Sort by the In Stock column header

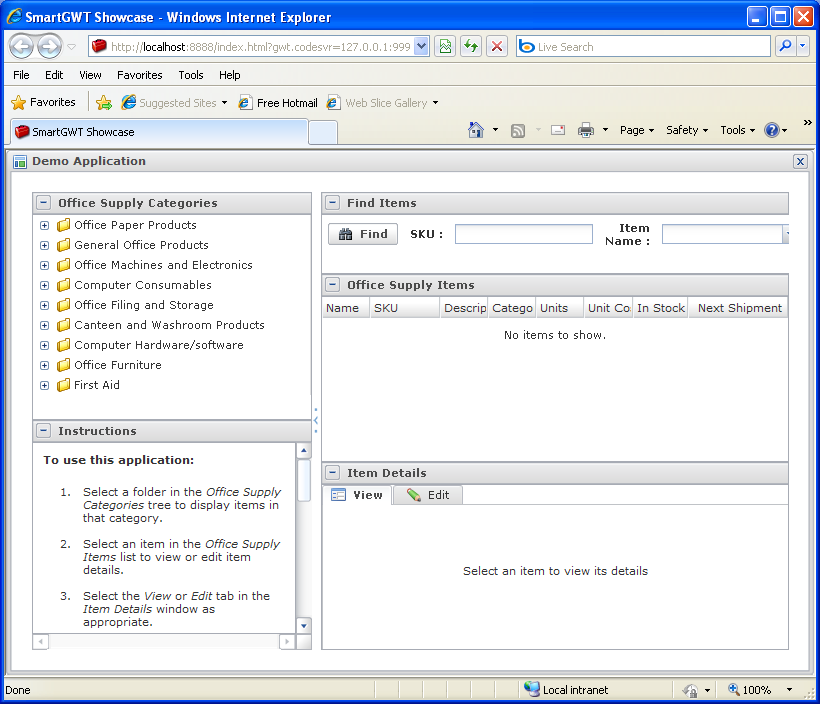coord(660,308)
